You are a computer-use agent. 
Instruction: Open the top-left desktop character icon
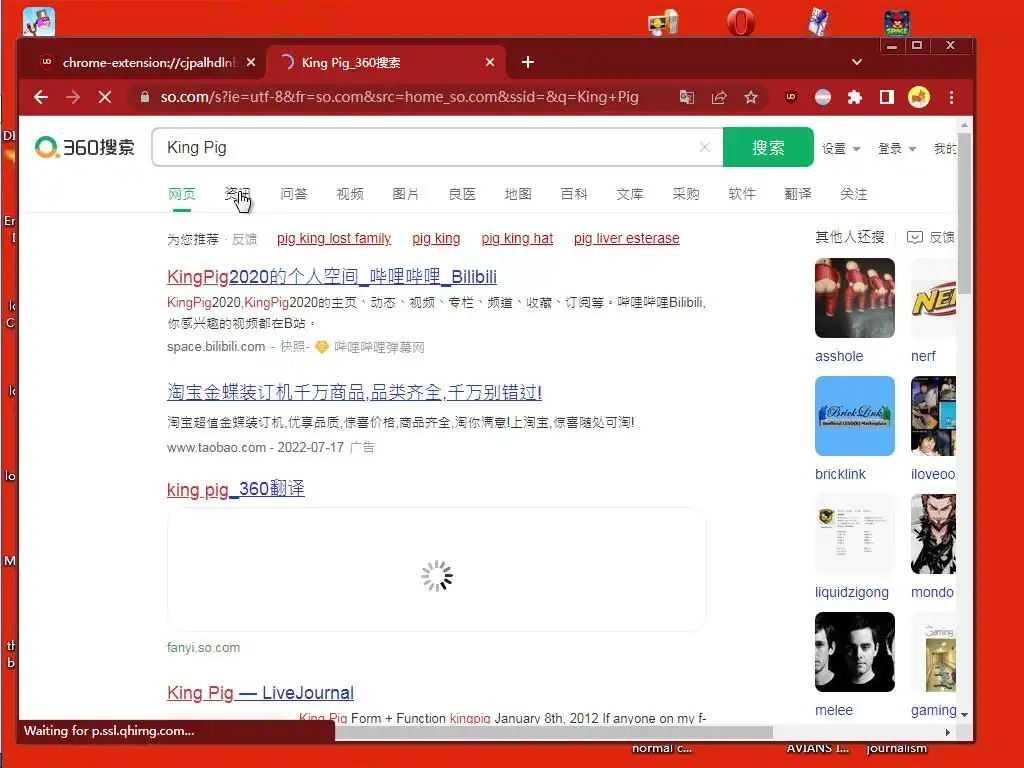39,22
